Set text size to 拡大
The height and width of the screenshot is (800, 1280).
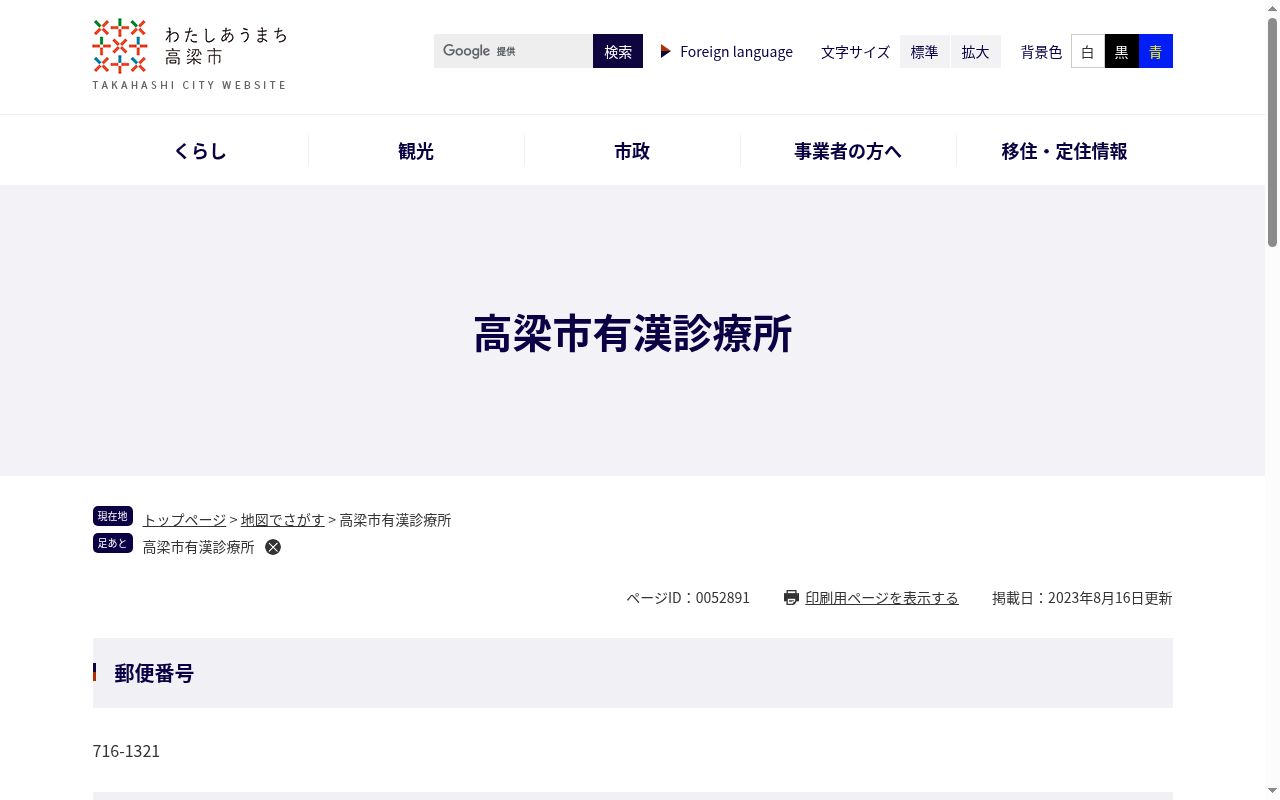(976, 51)
